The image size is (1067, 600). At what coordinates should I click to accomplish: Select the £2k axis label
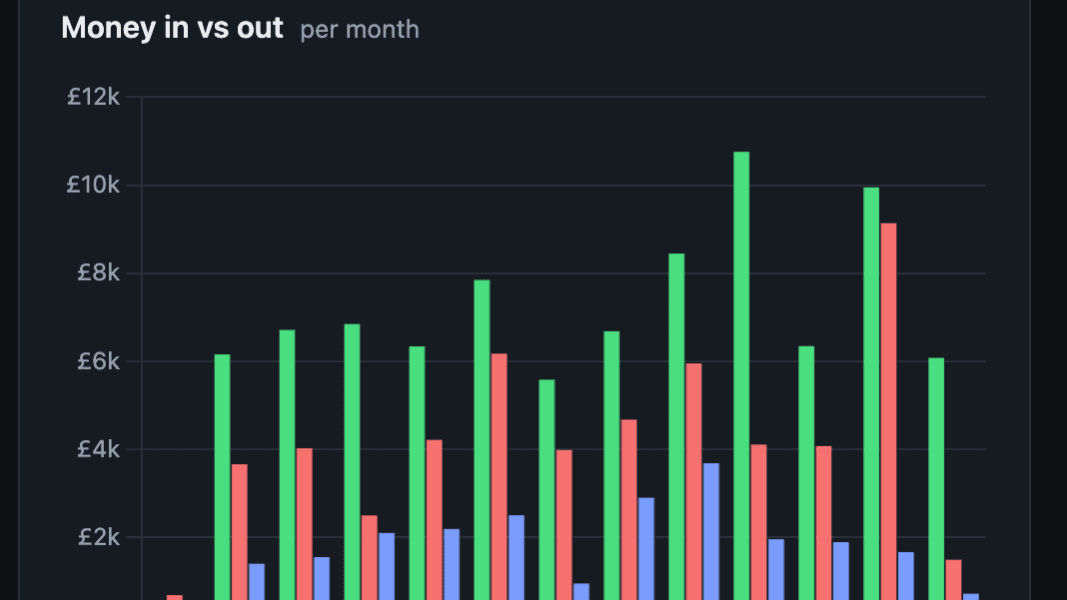[99, 537]
